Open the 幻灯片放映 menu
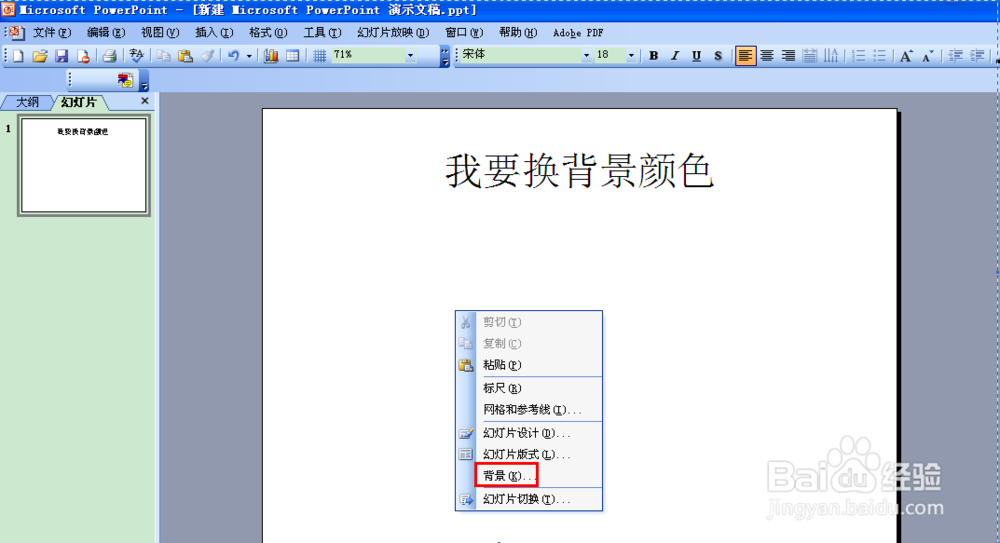 coord(393,33)
